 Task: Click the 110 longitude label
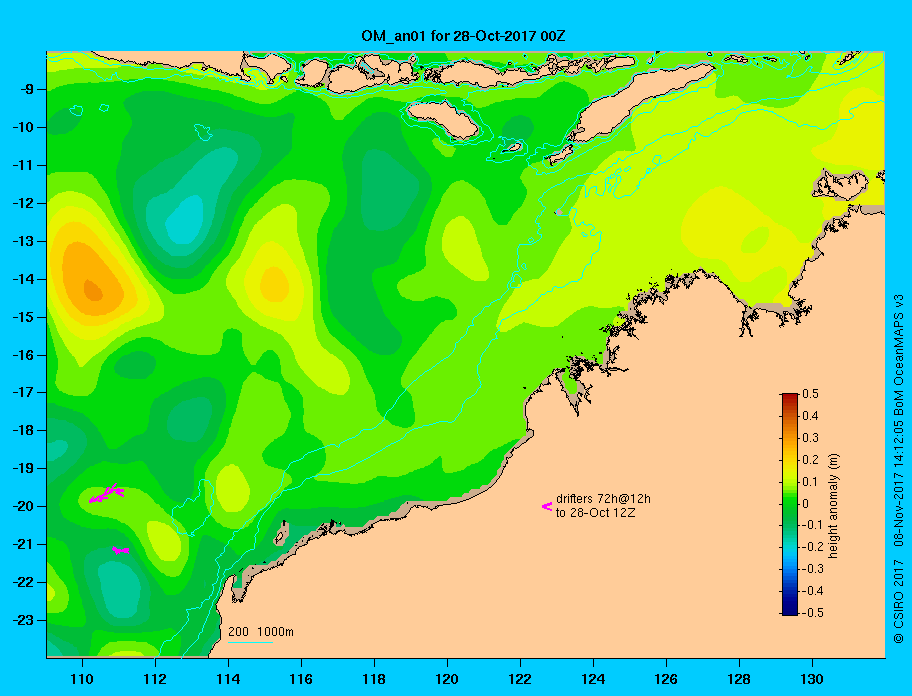click(82, 679)
